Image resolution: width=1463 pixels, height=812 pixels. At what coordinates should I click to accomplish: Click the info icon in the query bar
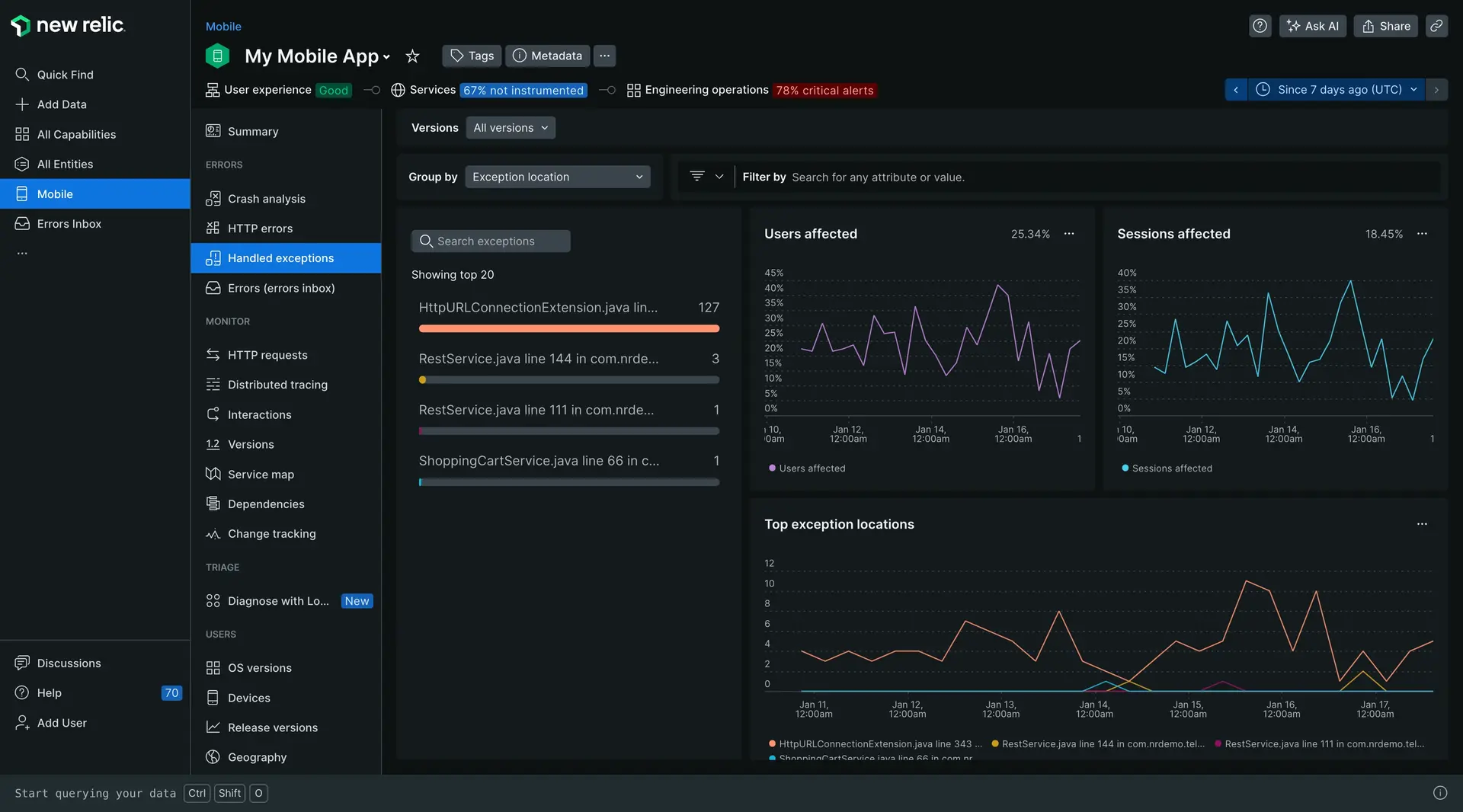pyautogui.click(x=1439, y=793)
